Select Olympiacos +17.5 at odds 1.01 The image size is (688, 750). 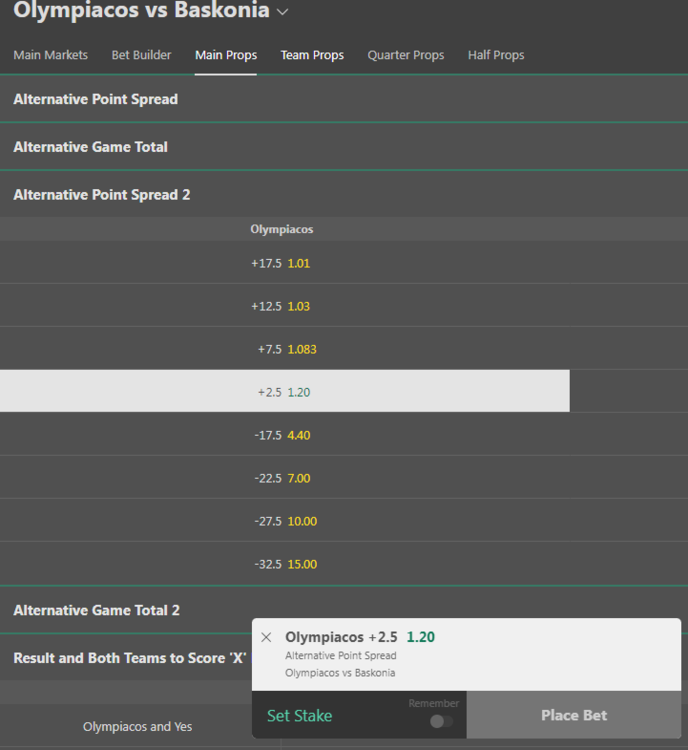[285, 262]
